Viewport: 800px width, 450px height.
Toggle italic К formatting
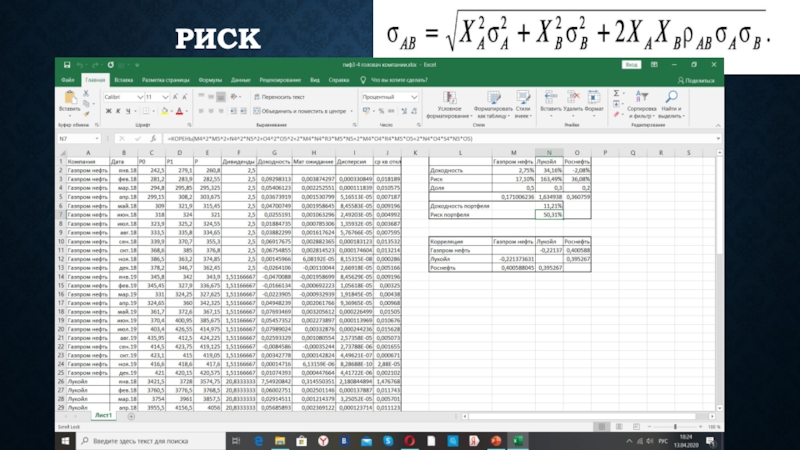click(118, 111)
